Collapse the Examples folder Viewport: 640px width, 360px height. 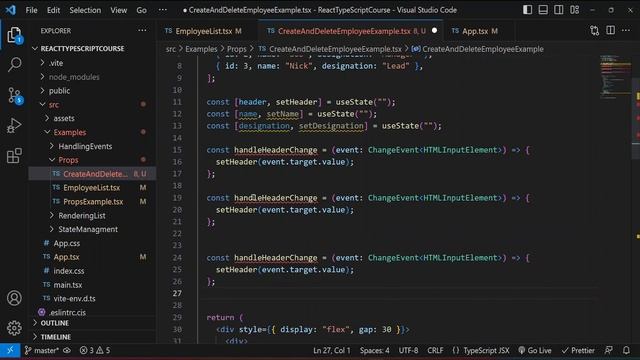click(x=70, y=132)
